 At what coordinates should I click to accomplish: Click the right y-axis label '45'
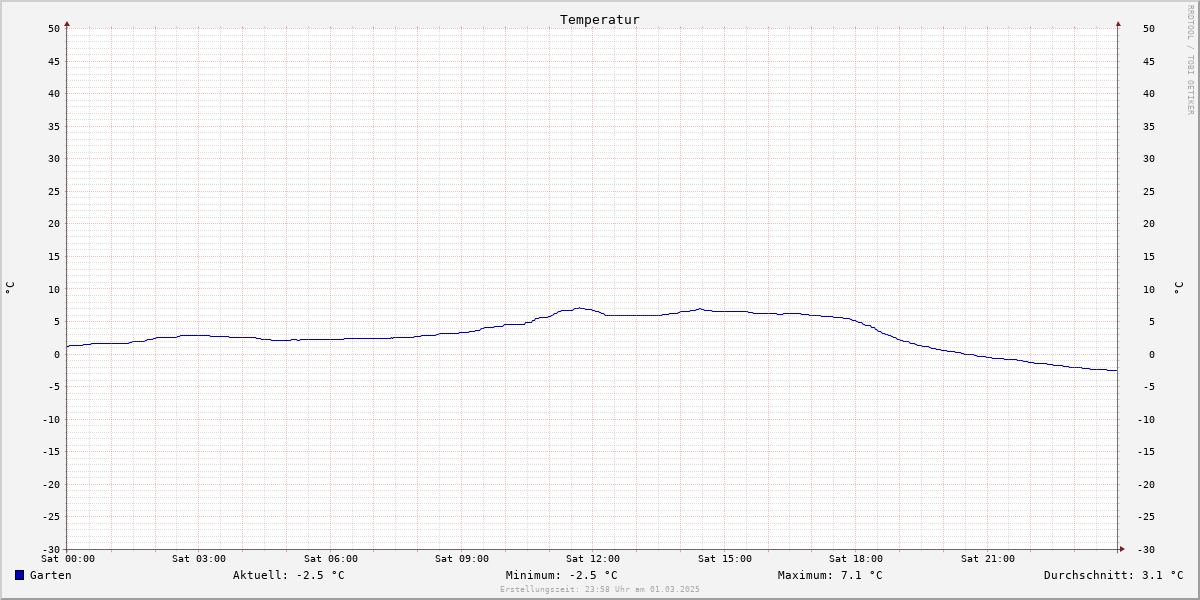pos(1149,61)
